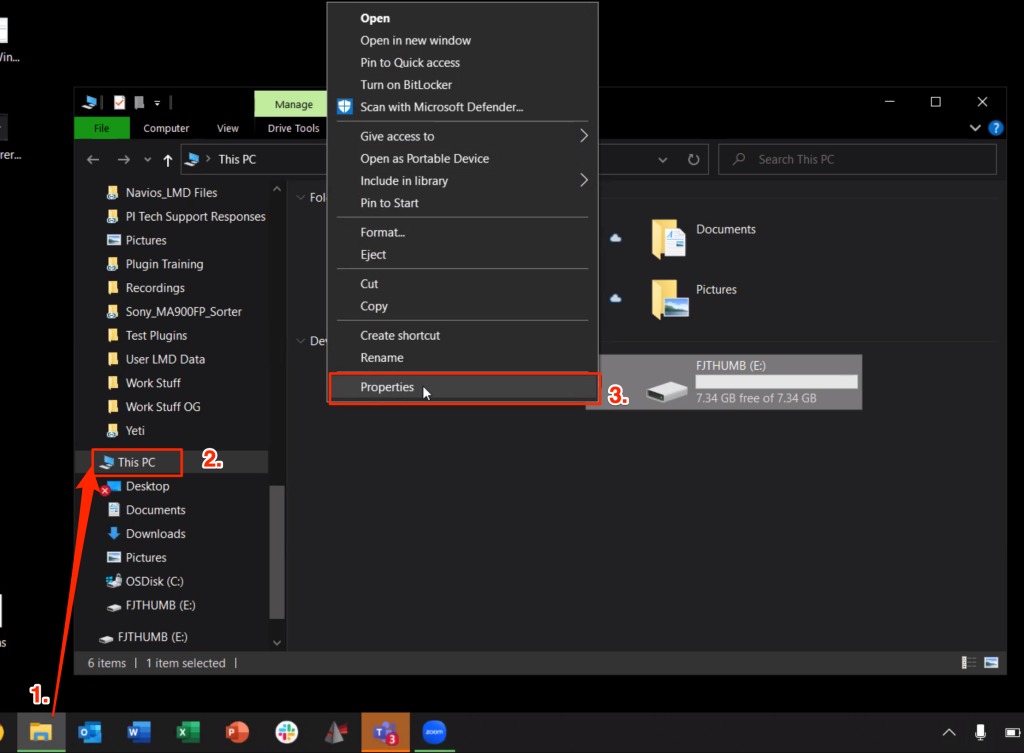The image size is (1024, 753).
Task: Choose Eject from the context menu
Action: [373, 255]
